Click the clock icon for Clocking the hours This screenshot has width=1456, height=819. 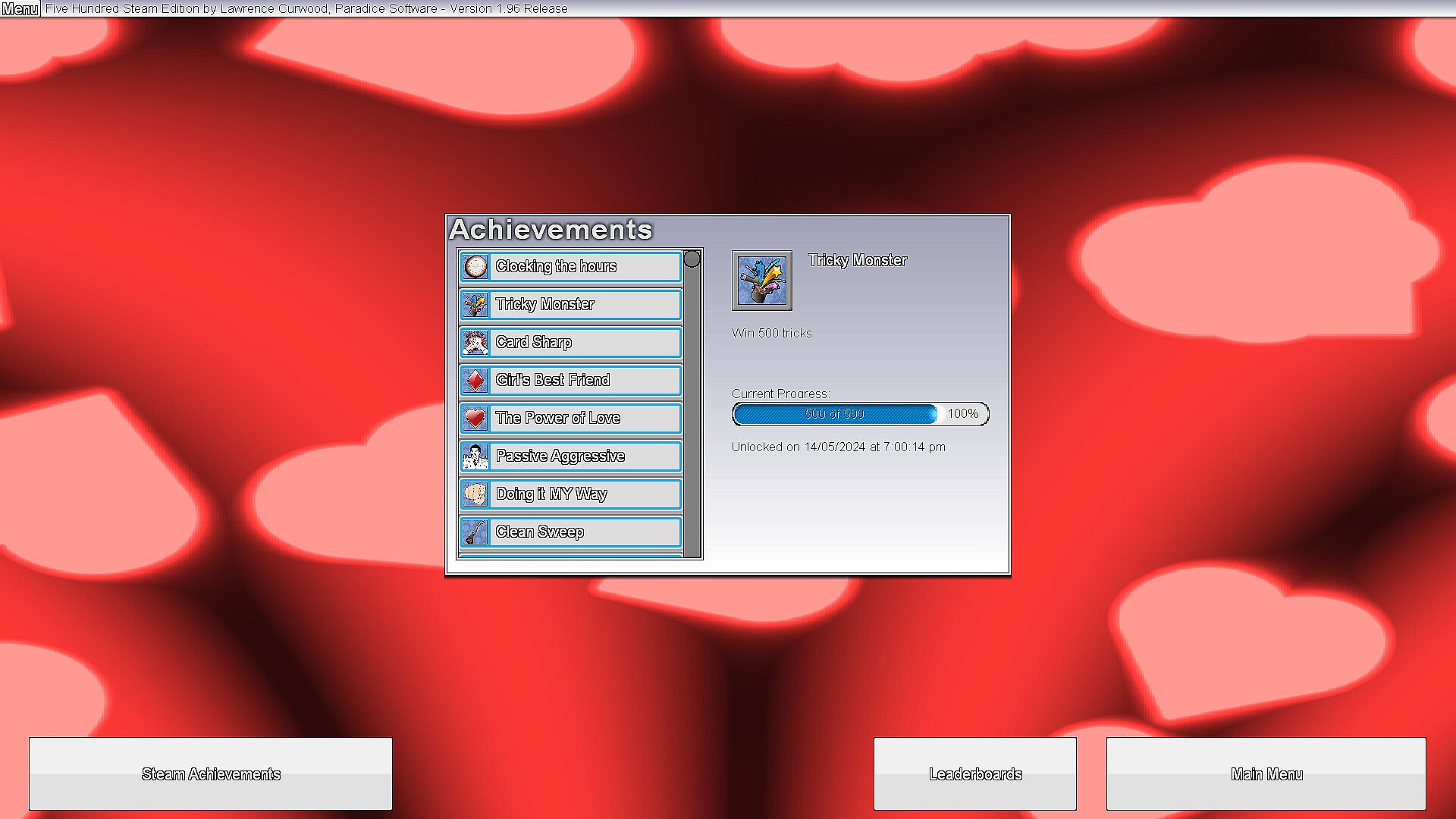(x=475, y=267)
